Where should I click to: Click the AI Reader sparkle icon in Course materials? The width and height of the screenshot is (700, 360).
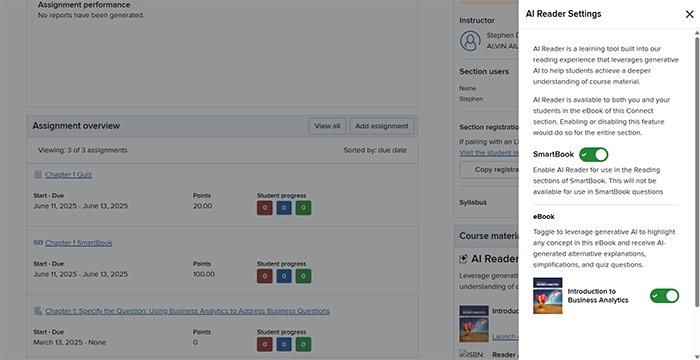click(x=463, y=259)
